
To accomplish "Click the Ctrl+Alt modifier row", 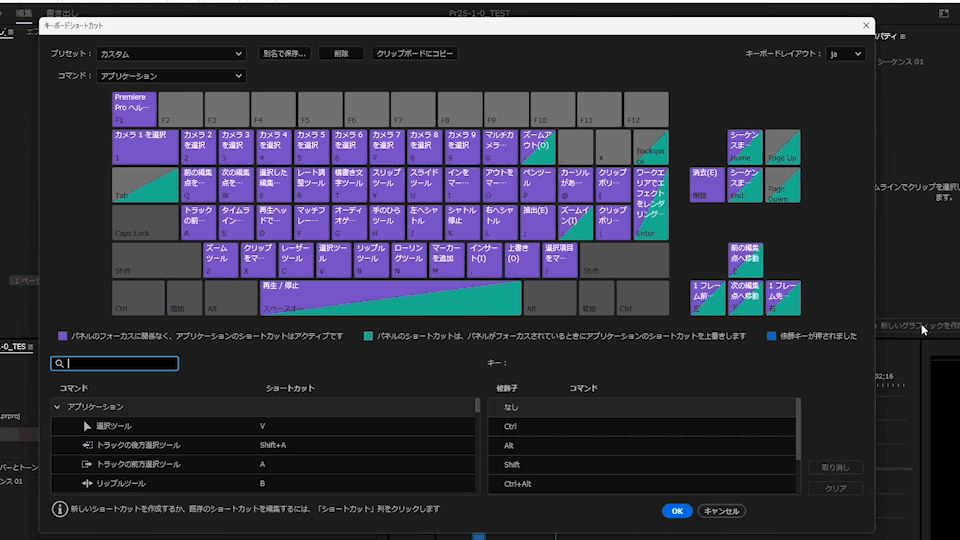I will (642, 484).
